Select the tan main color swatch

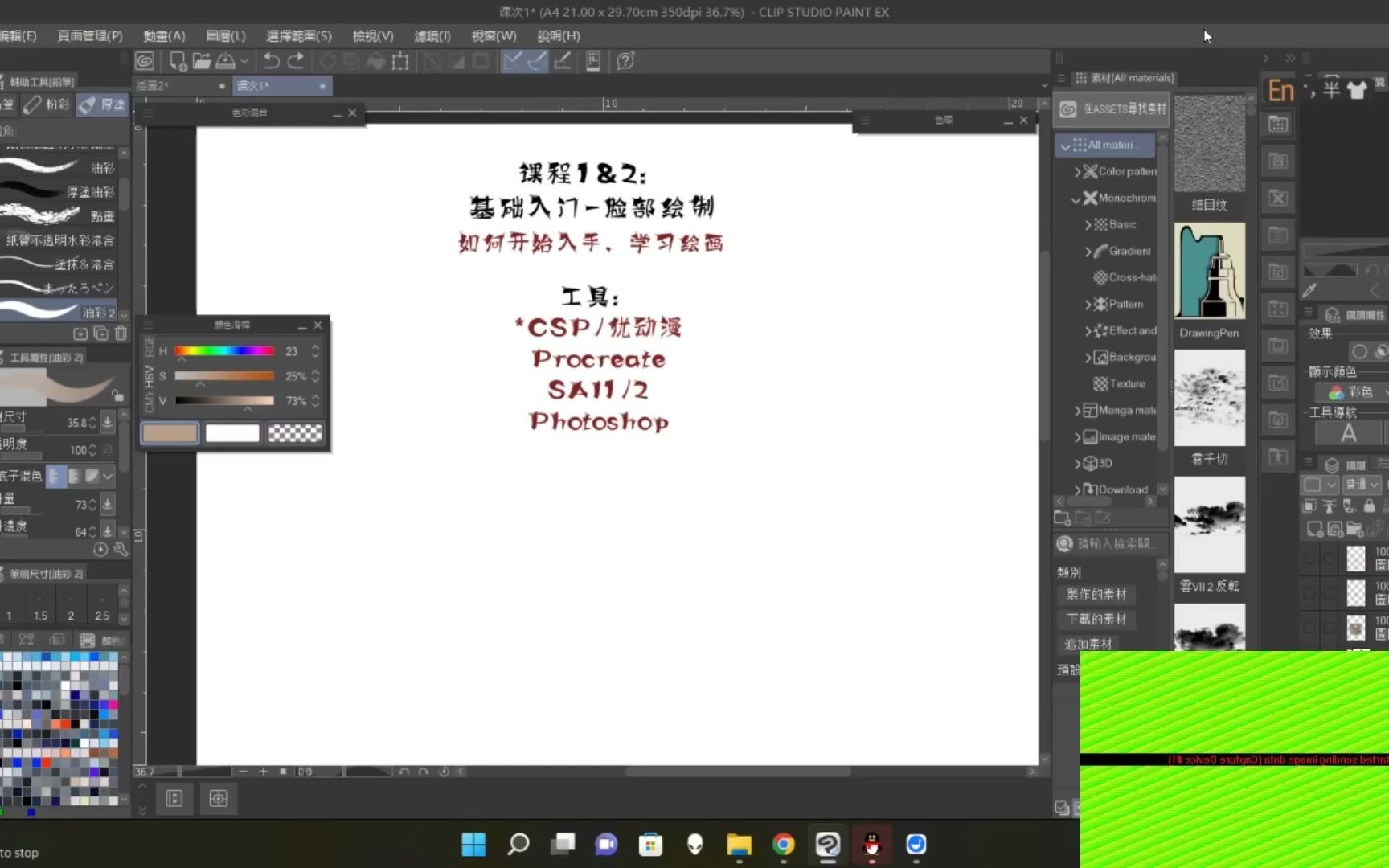pos(170,433)
